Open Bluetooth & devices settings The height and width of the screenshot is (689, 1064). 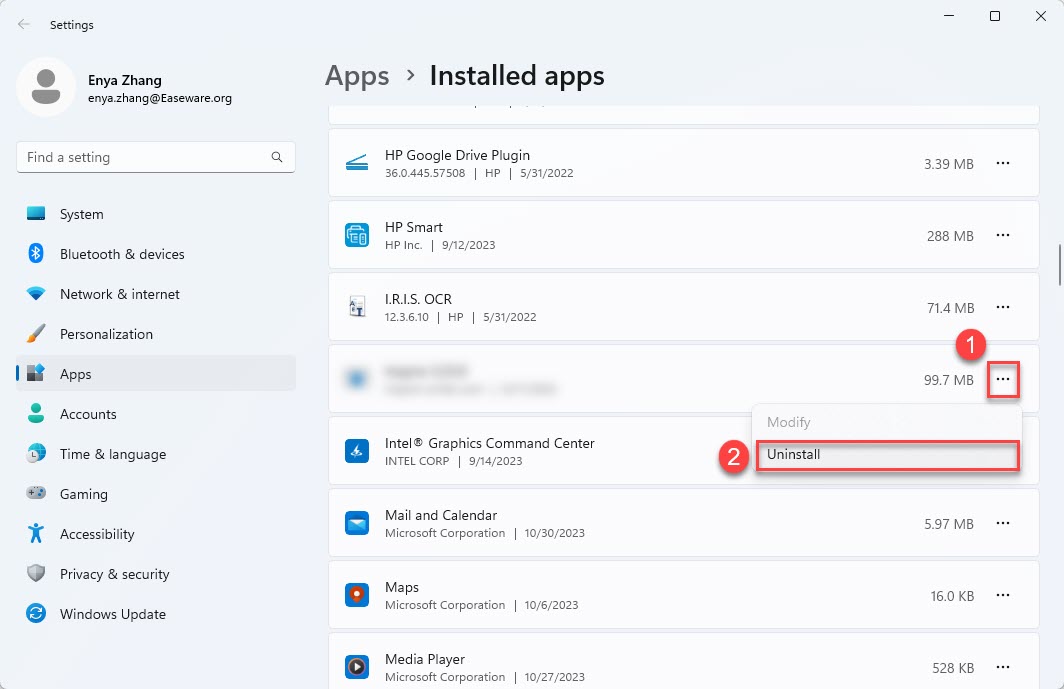click(155, 254)
